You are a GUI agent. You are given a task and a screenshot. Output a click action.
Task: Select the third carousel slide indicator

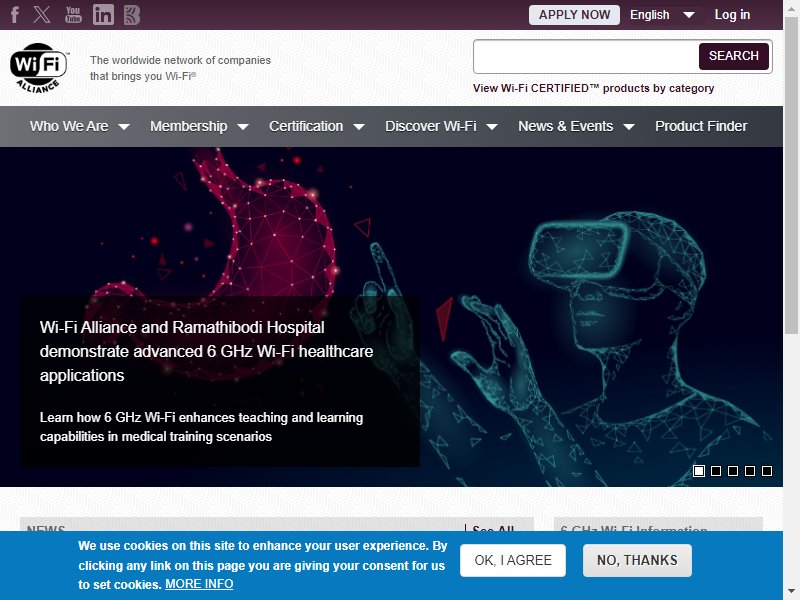point(733,471)
